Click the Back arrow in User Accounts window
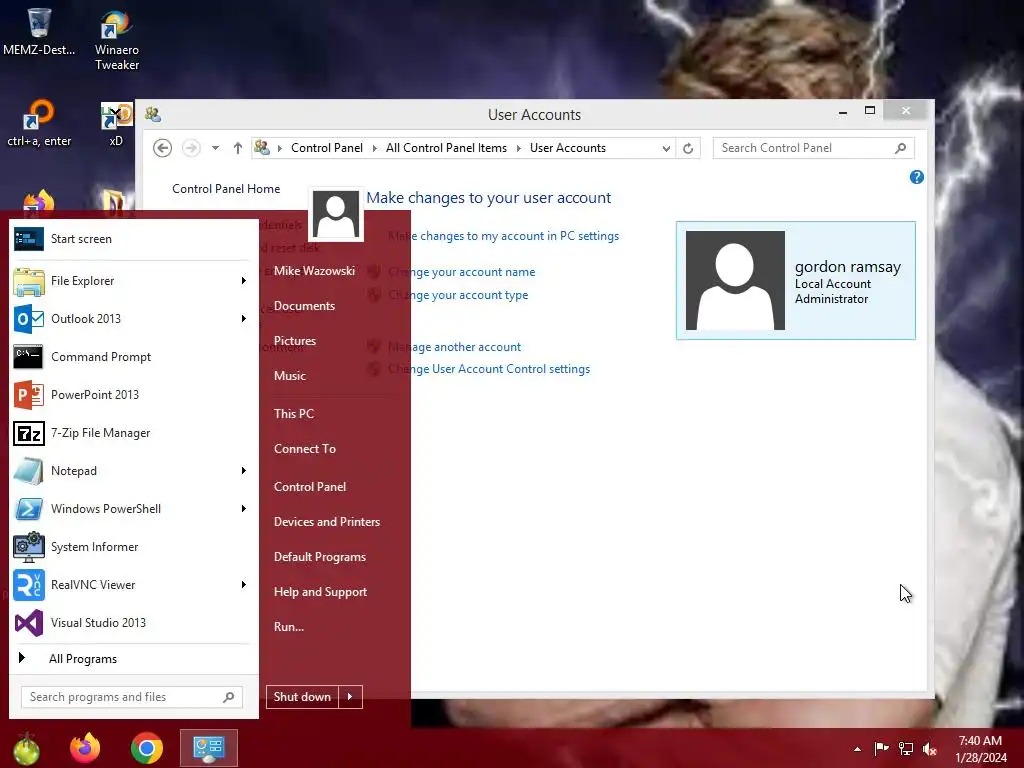 tap(163, 148)
